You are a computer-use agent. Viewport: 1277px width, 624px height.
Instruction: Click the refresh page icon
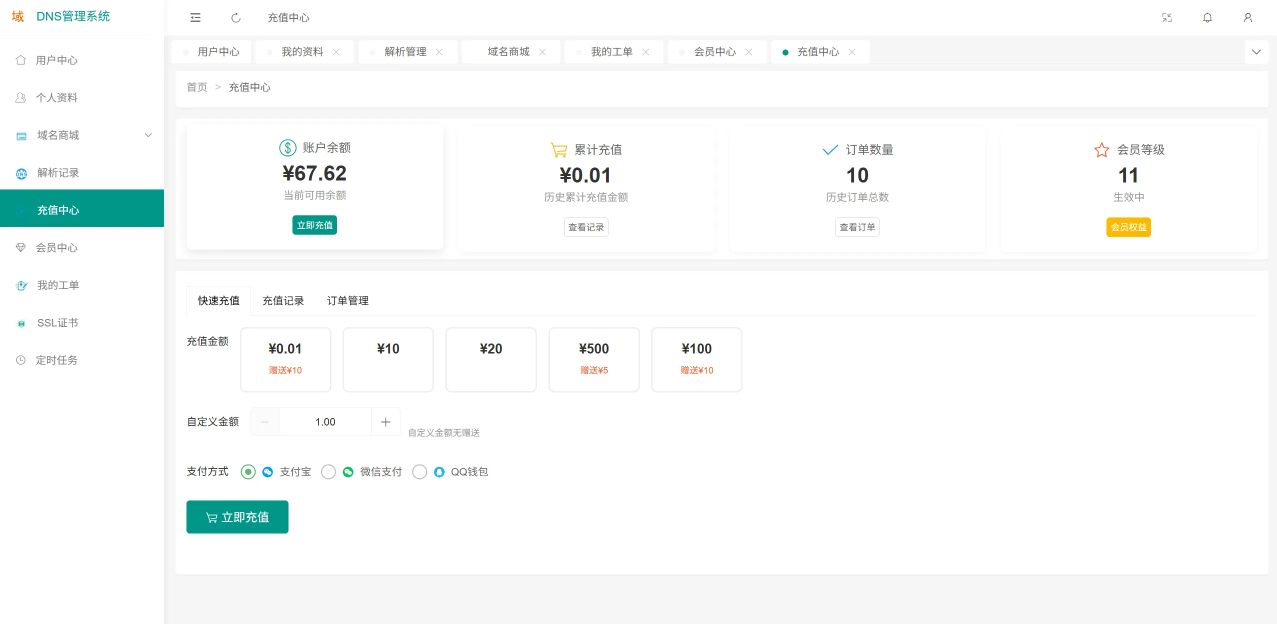(236, 18)
